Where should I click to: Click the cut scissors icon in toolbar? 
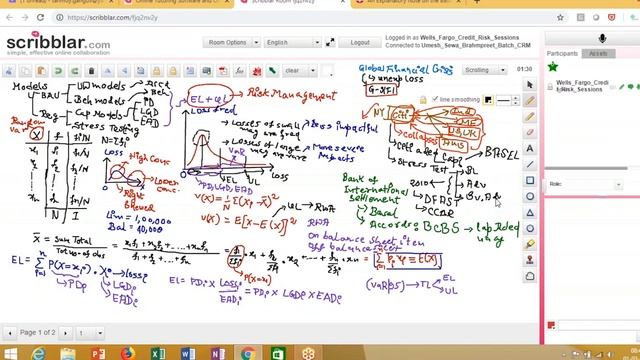tap(9, 71)
